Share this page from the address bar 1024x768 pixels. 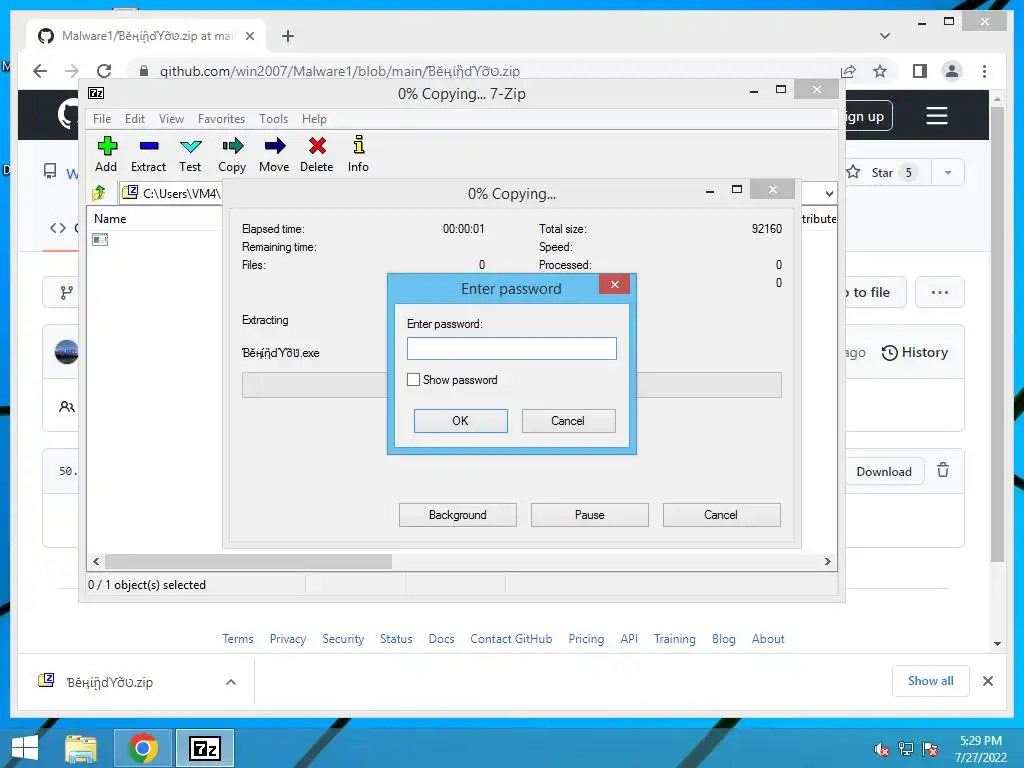click(x=848, y=71)
